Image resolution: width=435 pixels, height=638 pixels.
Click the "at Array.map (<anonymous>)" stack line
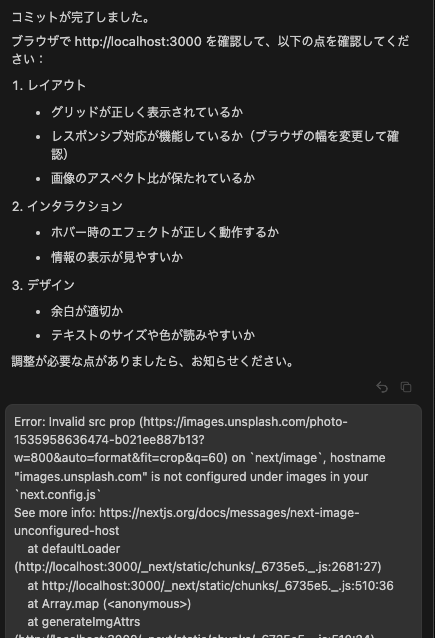click(109, 604)
